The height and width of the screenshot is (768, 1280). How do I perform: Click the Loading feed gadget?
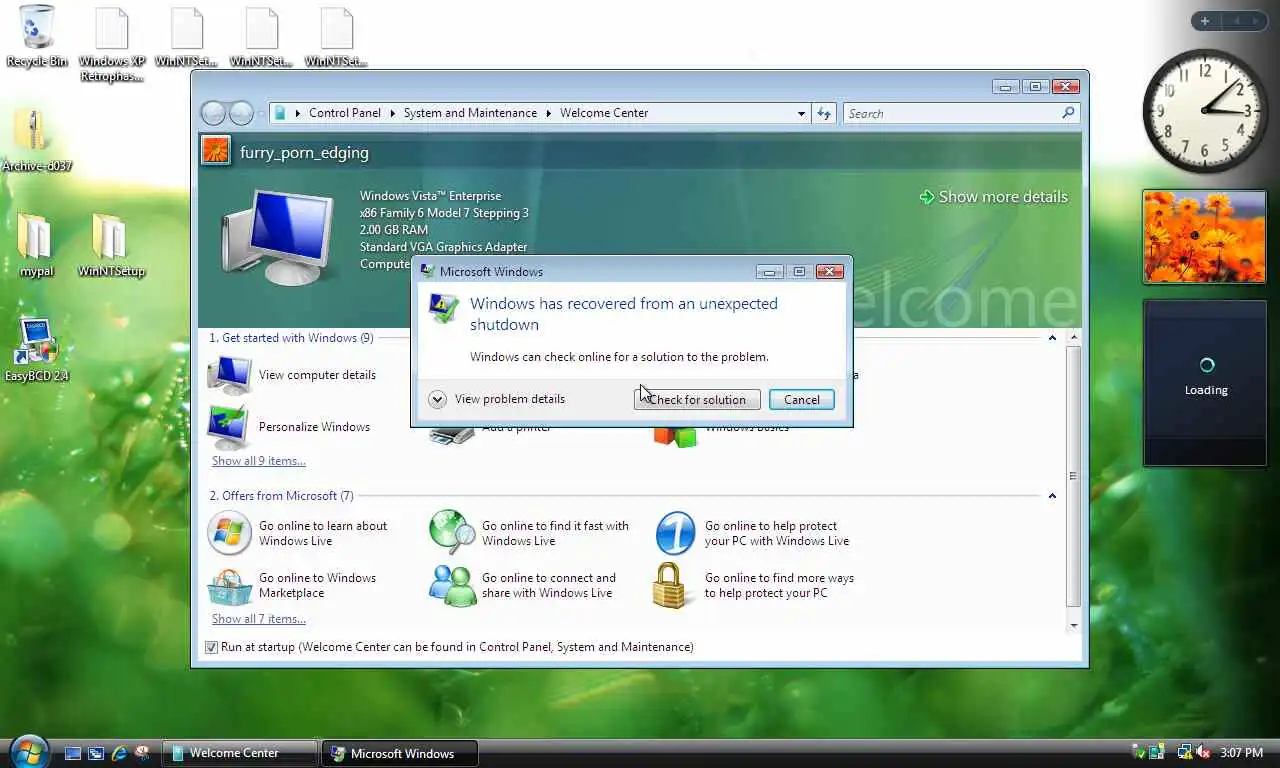coord(1205,383)
